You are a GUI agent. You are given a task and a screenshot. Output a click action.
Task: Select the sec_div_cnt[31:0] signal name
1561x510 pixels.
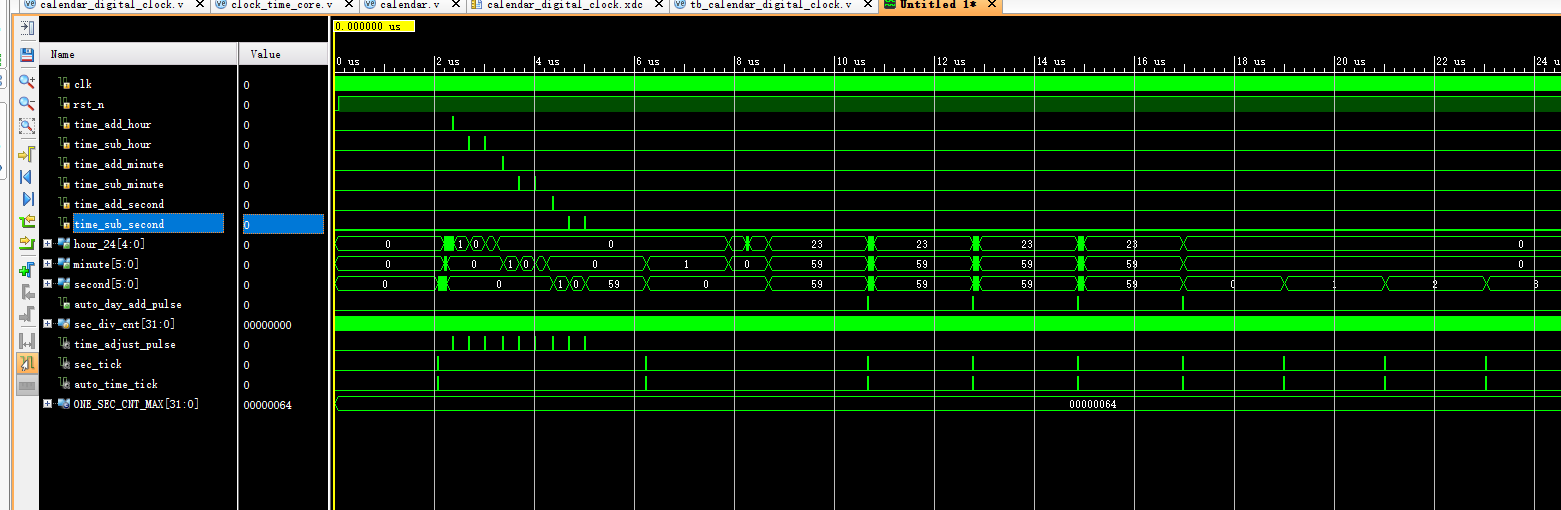tap(124, 324)
